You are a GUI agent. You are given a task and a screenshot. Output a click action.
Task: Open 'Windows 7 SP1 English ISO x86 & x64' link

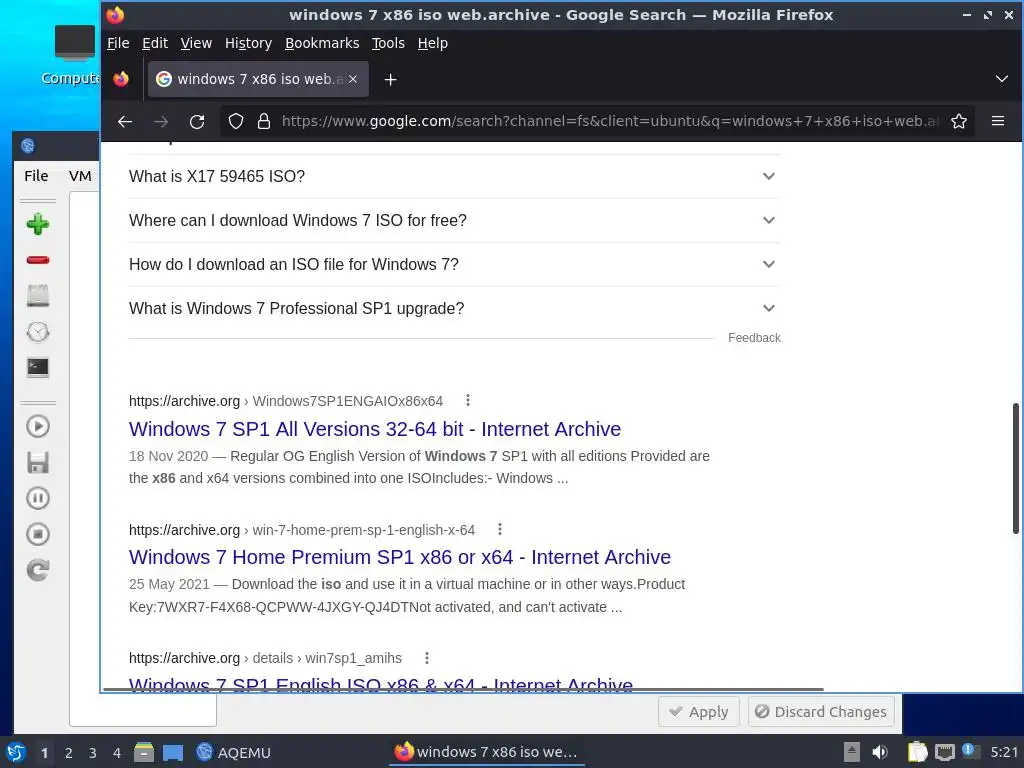tap(381, 683)
